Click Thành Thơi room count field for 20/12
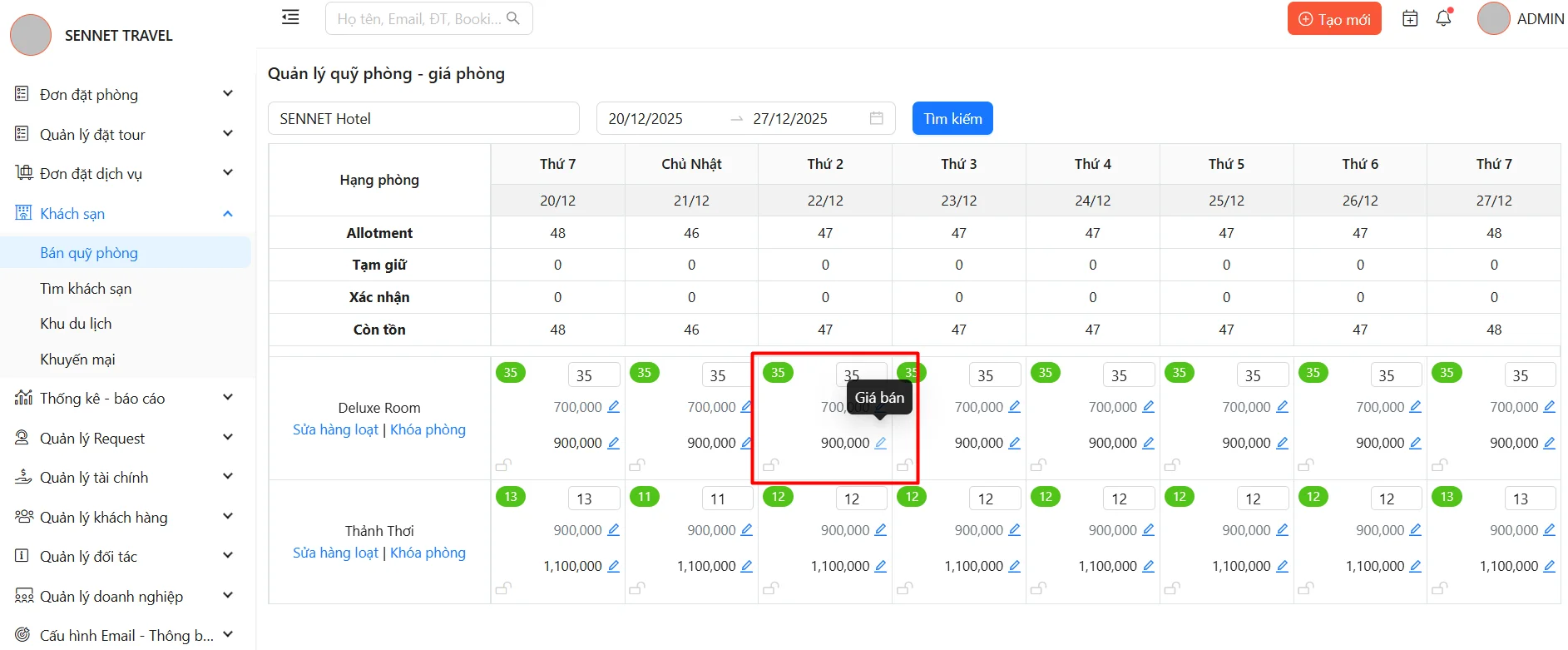Image resolution: width=1568 pixels, height=650 pixels. point(593,499)
